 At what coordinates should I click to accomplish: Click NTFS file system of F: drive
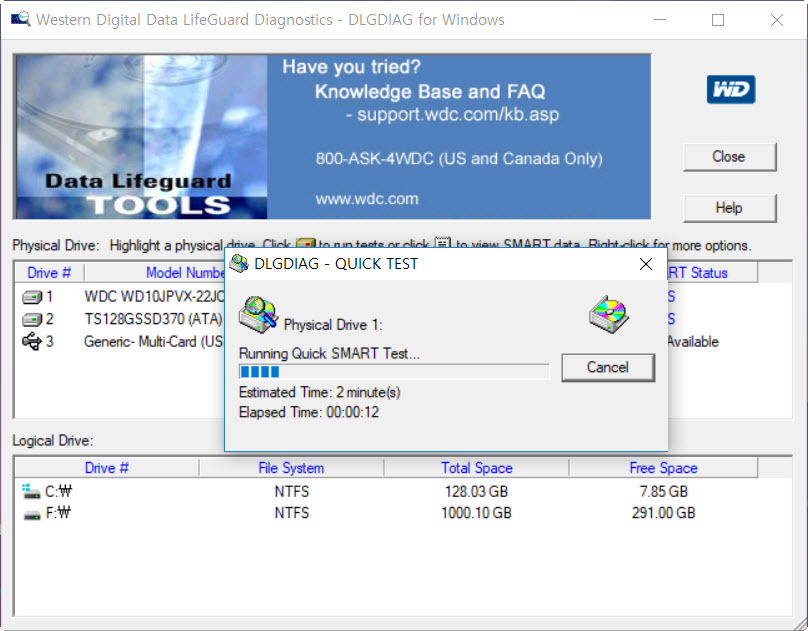(292, 513)
